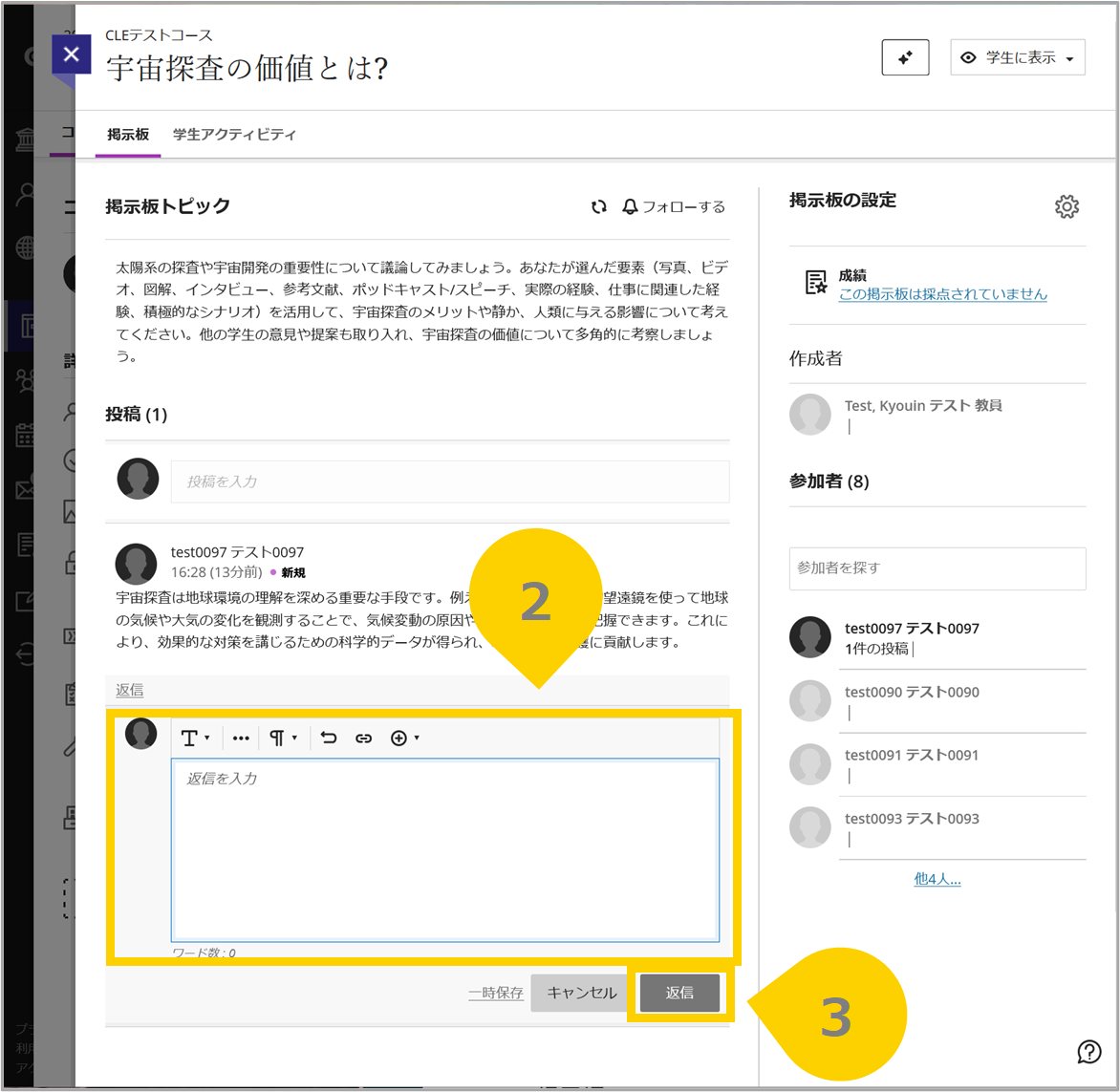Click the 返信 link under the post
This screenshot has height=1092, width=1120.
coord(129,690)
